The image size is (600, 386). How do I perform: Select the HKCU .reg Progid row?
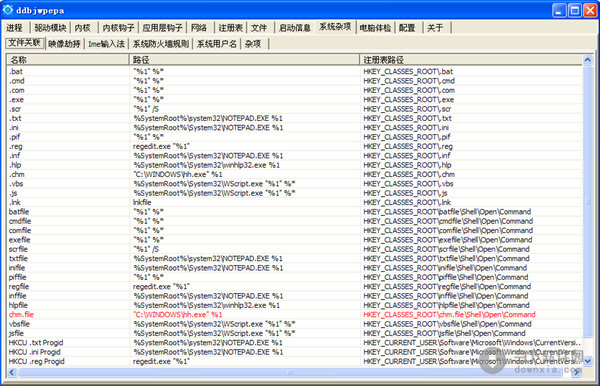[295, 361]
